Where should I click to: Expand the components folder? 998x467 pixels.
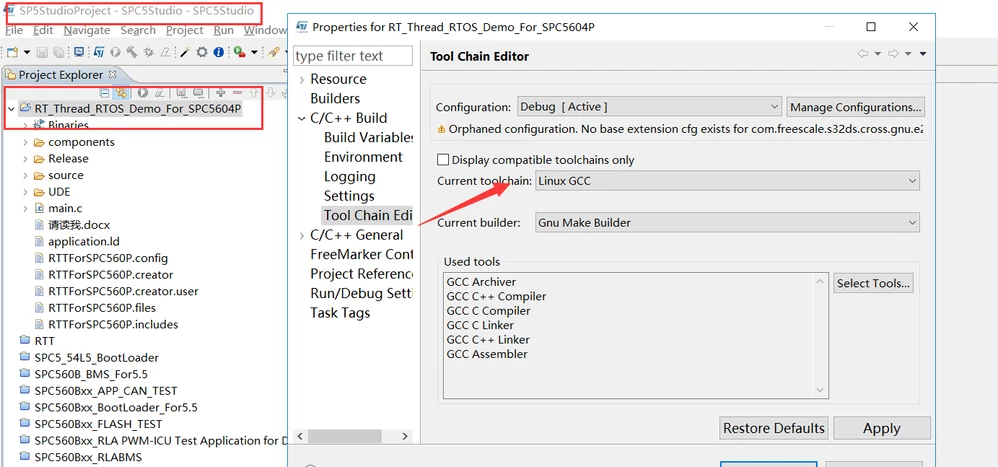click(x=25, y=143)
